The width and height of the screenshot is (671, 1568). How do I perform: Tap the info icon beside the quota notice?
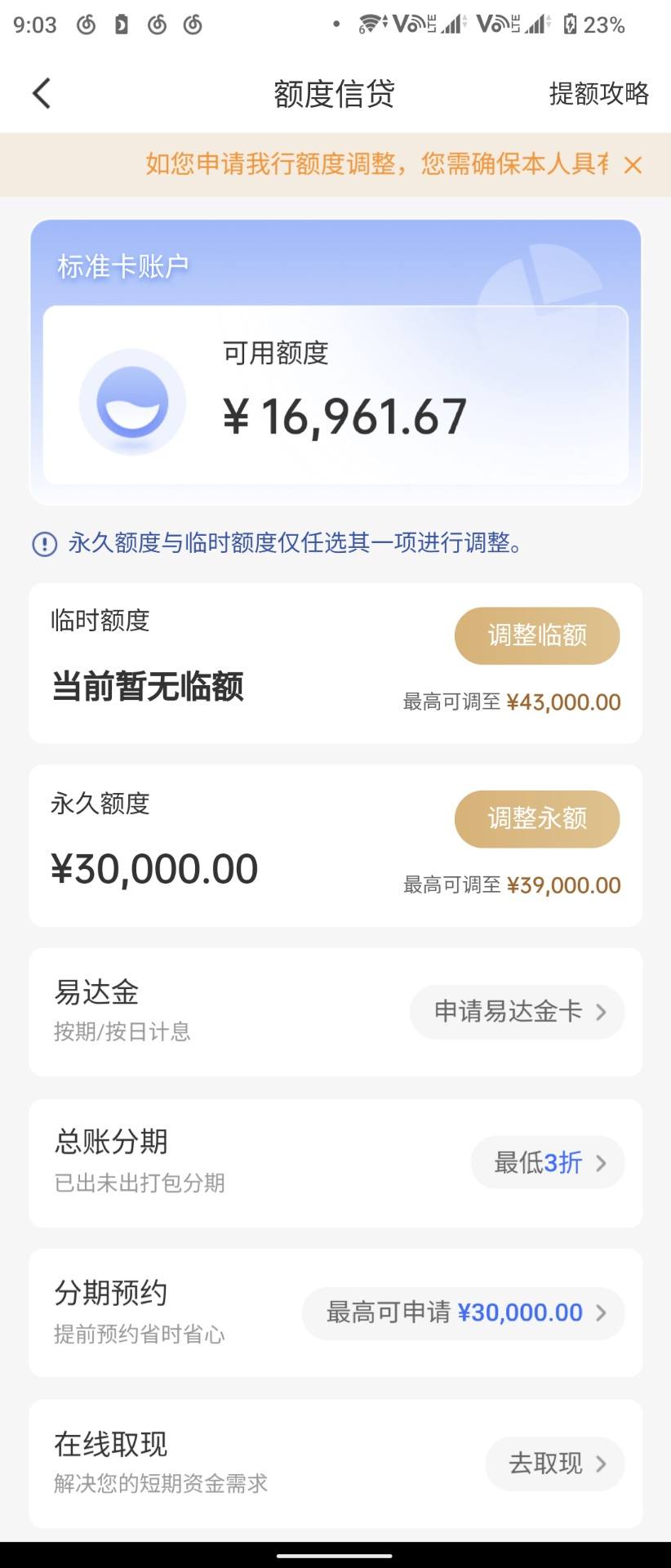coord(44,544)
